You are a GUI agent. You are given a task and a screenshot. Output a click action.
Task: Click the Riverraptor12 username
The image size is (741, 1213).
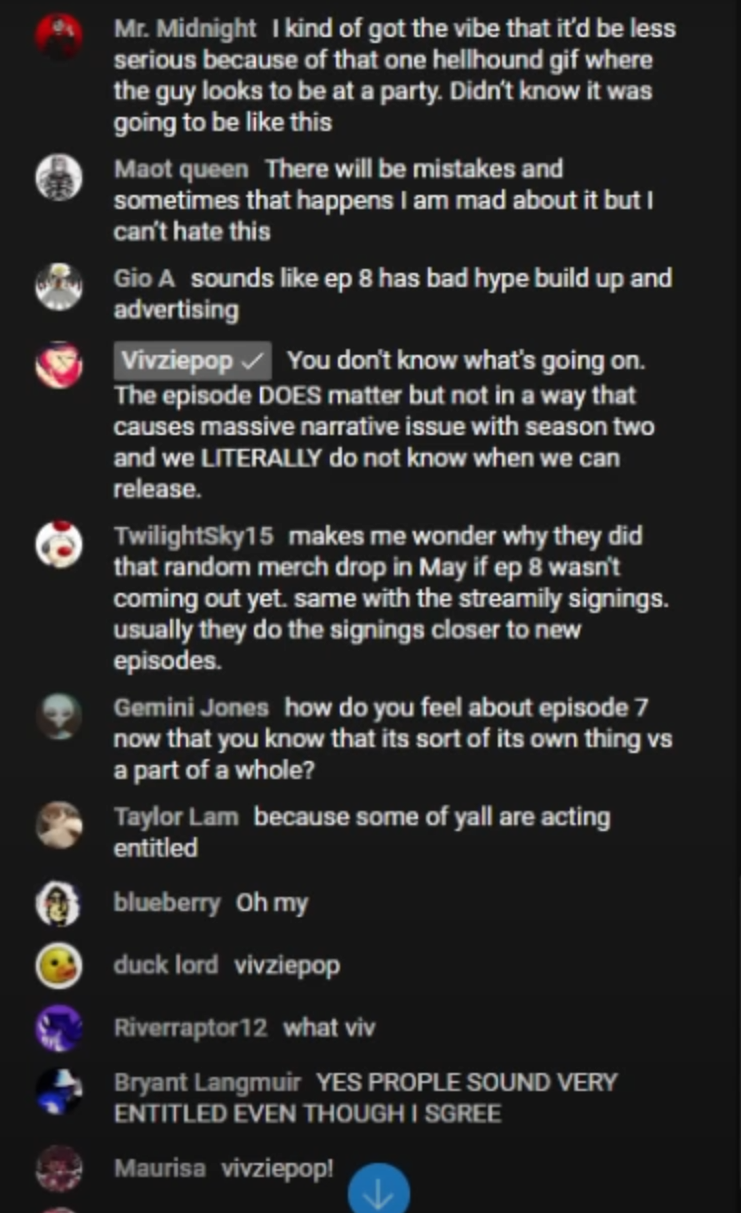pyautogui.click(x=190, y=1028)
